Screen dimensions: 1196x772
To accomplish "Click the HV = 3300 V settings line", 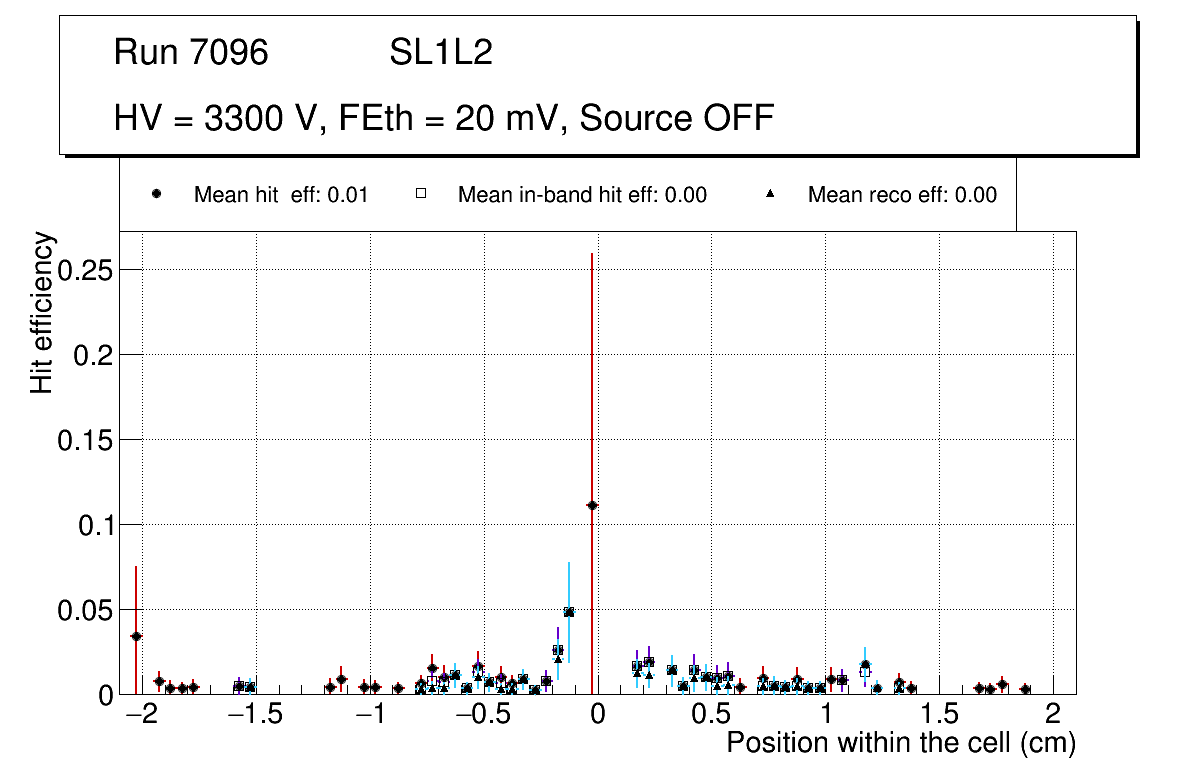I will [444, 118].
